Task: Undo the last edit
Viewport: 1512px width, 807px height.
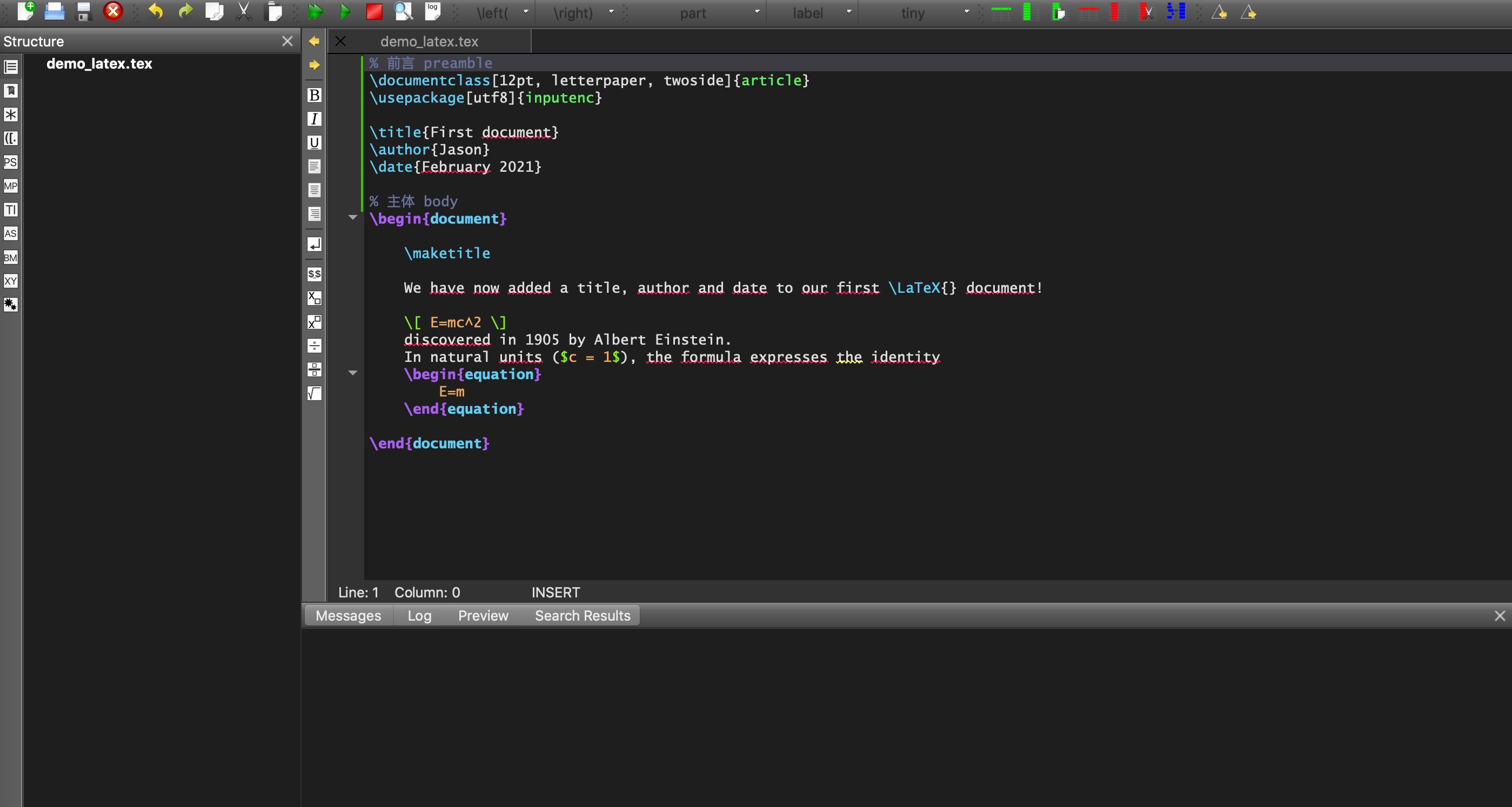Action: 156,11
